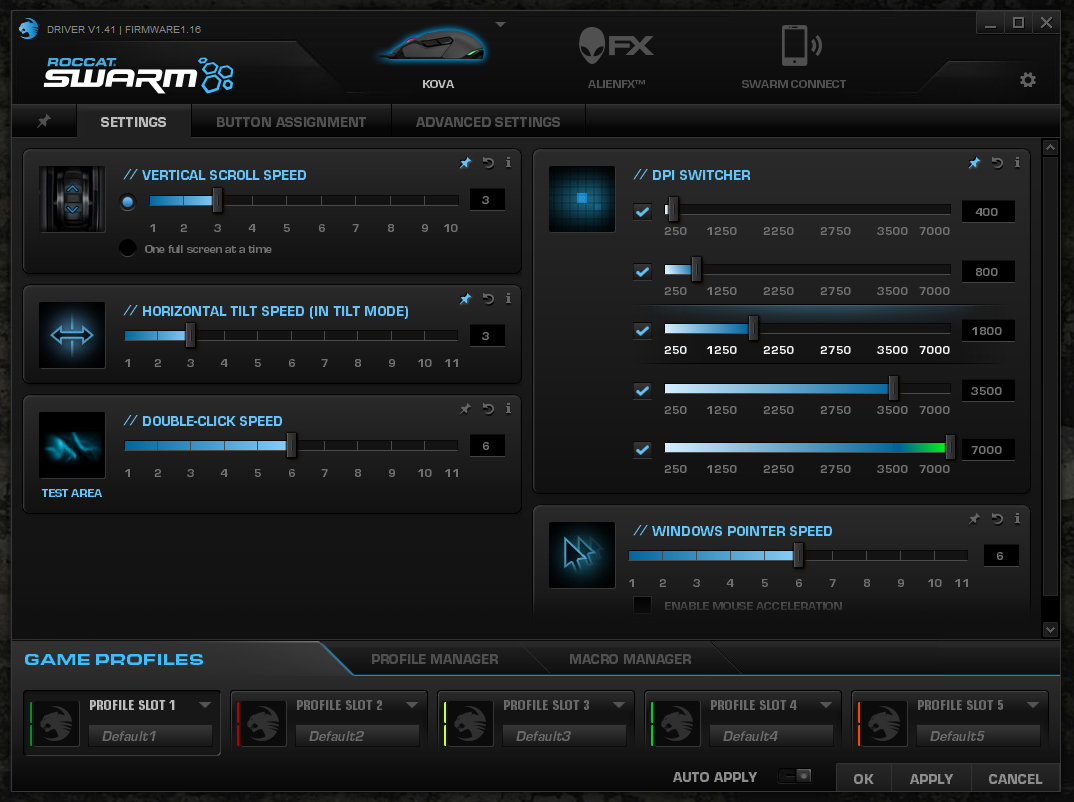Uncheck the 7000 DPI level checkbox

point(642,450)
